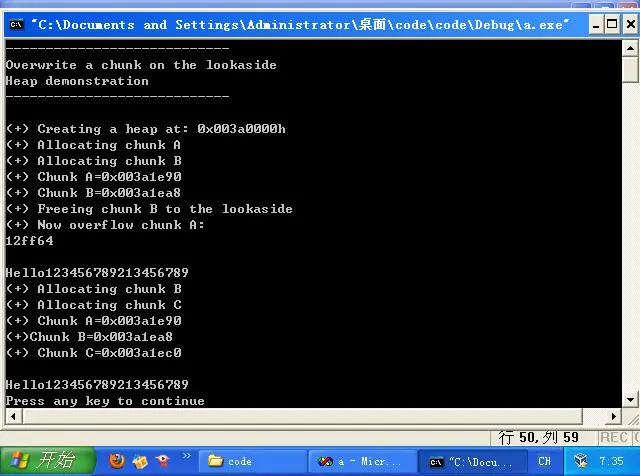The height and width of the screenshot is (476, 640).
Task: Open the second quick launch icon
Action: [x=140, y=461]
